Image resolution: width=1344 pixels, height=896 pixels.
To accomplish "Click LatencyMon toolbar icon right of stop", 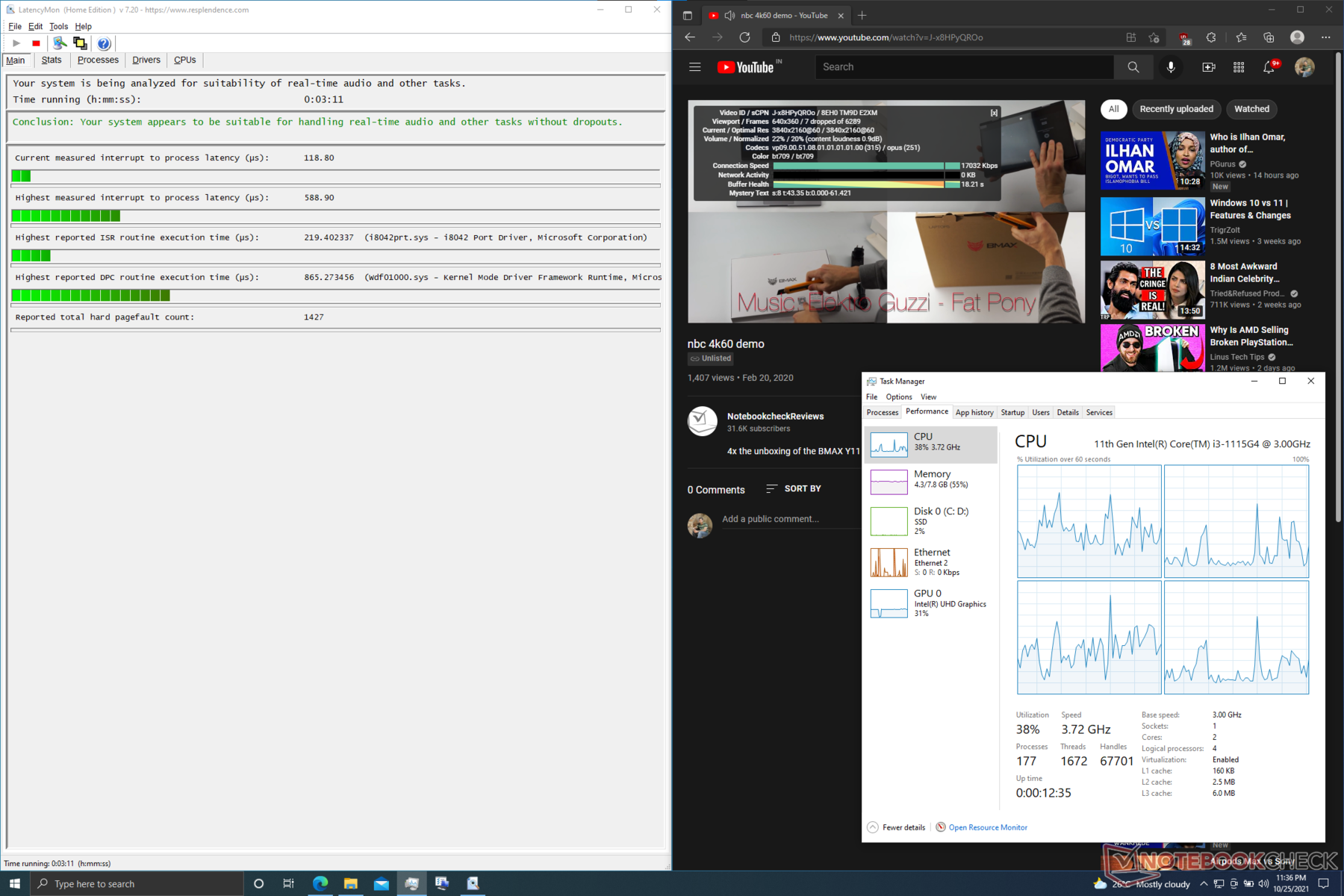I will pos(60,43).
